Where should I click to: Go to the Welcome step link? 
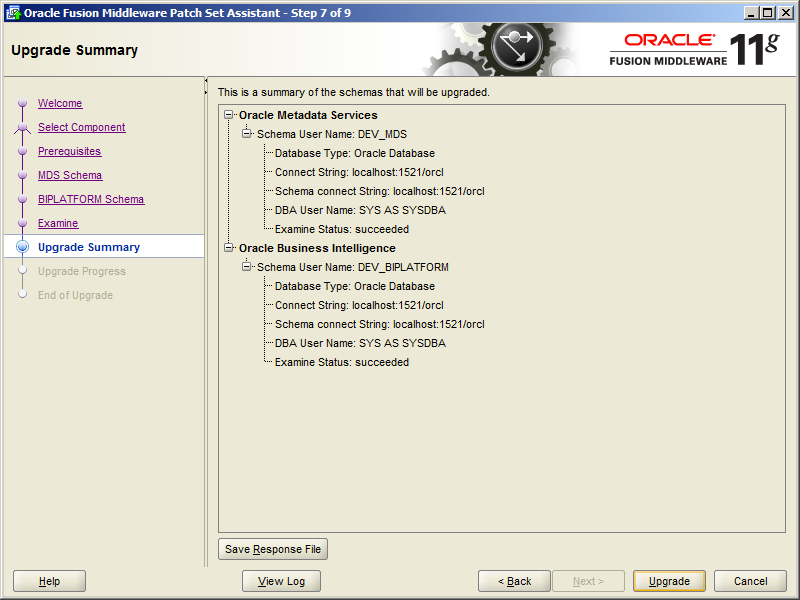pyautogui.click(x=60, y=103)
